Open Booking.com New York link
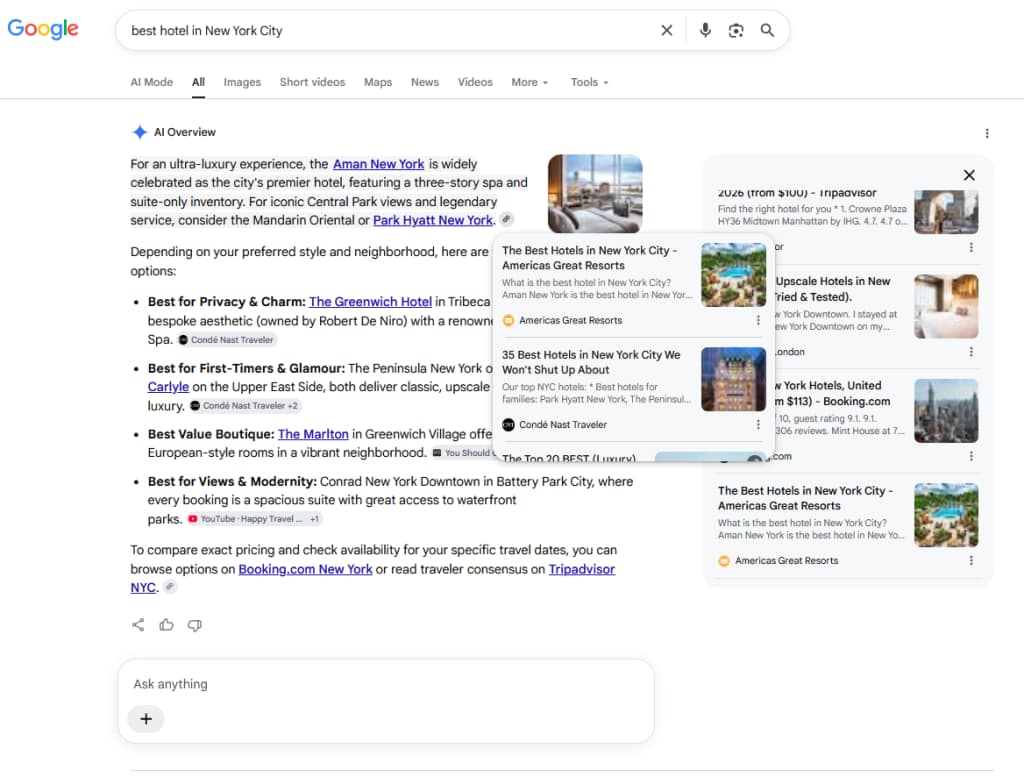 (x=305, y=569)
